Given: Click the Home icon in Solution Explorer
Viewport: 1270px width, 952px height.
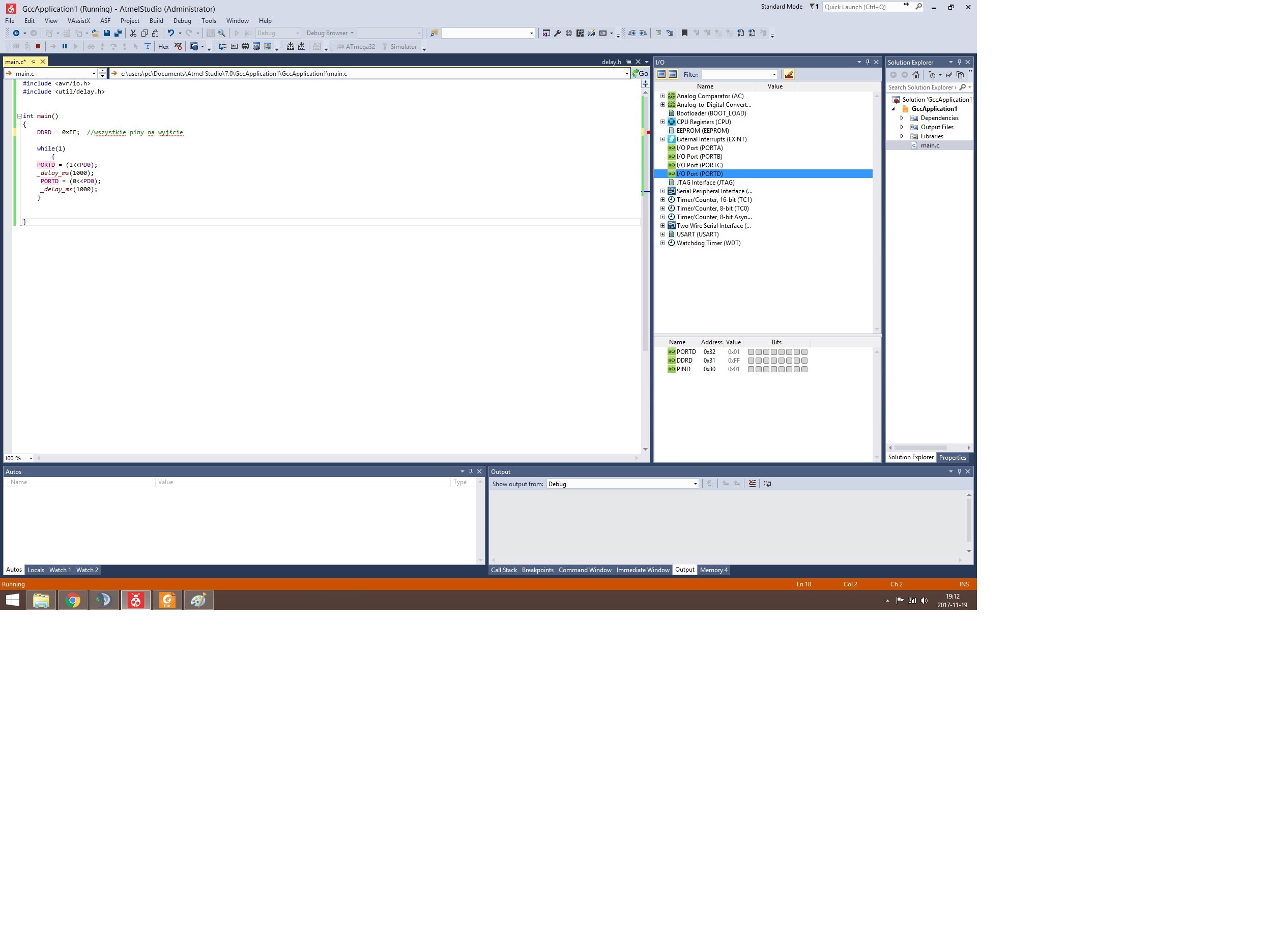Looking at the screenshot, I should tap(916, 75).
